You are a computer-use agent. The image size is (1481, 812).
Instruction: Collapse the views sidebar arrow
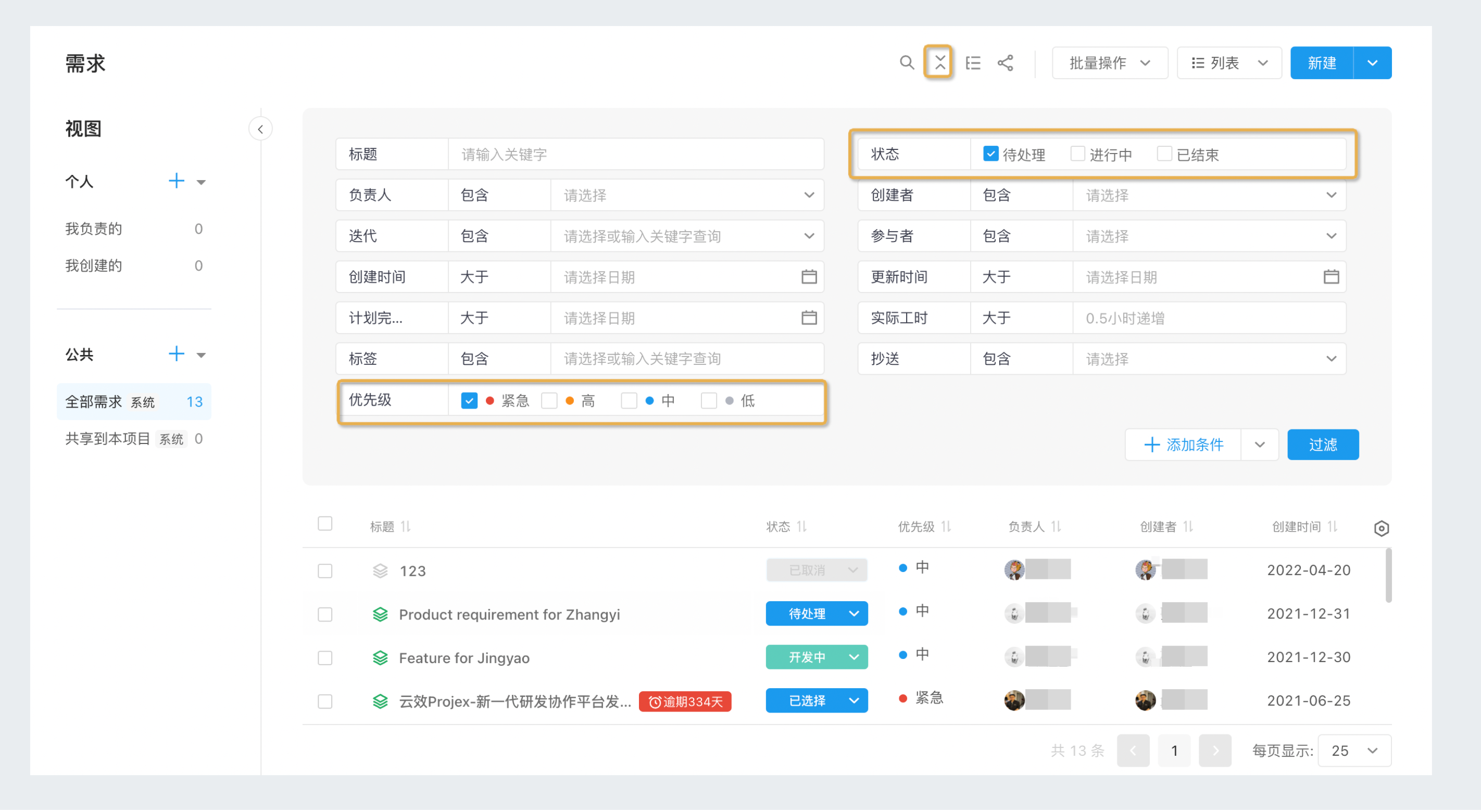260,129
